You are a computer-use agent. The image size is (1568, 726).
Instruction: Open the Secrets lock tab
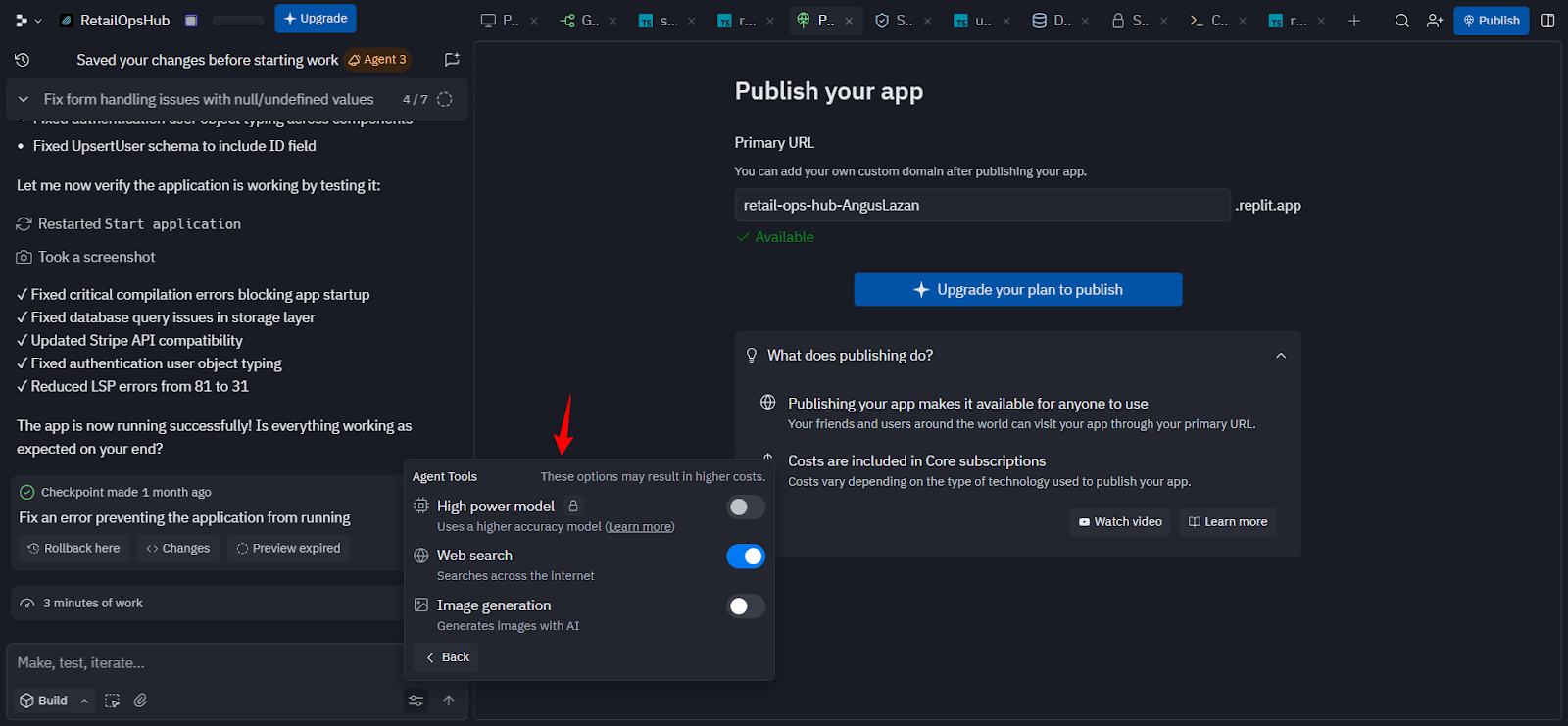point(1130,21)
